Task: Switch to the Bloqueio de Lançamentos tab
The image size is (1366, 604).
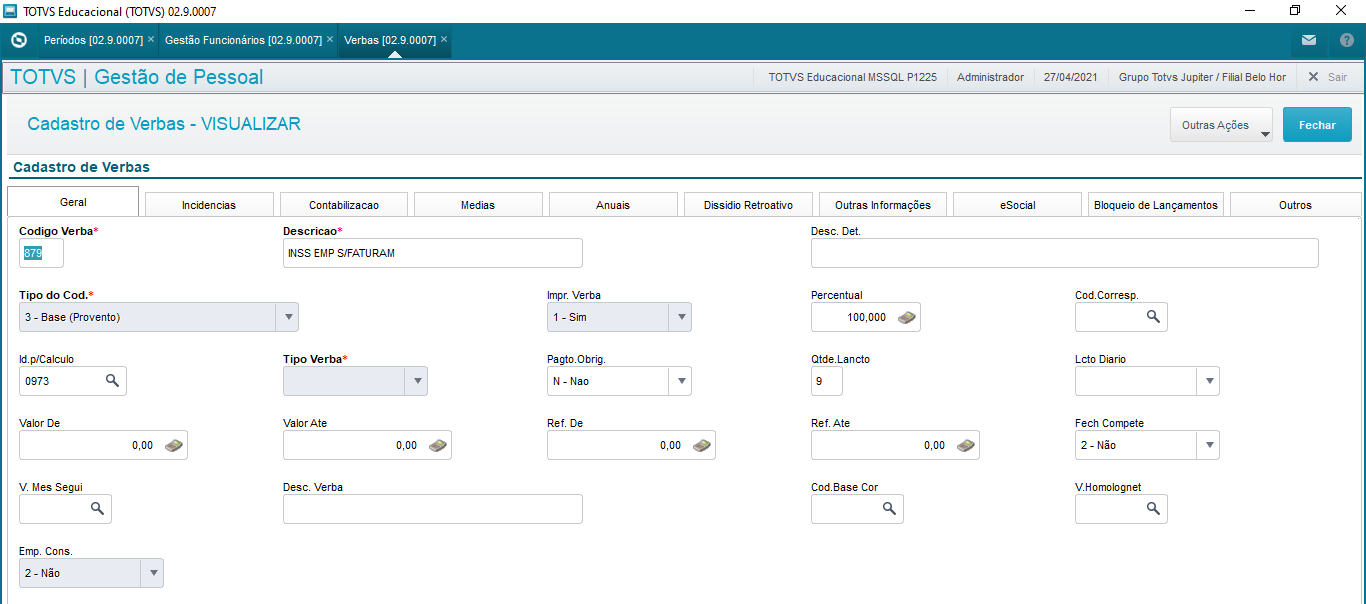Action: pyautogui.click(x=1156, y=205)
